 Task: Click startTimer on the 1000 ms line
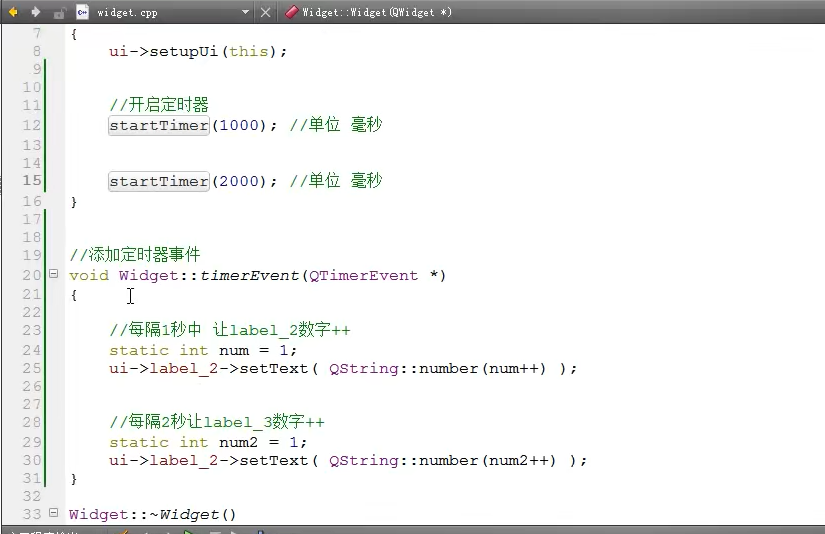click(x=159, y=126)
